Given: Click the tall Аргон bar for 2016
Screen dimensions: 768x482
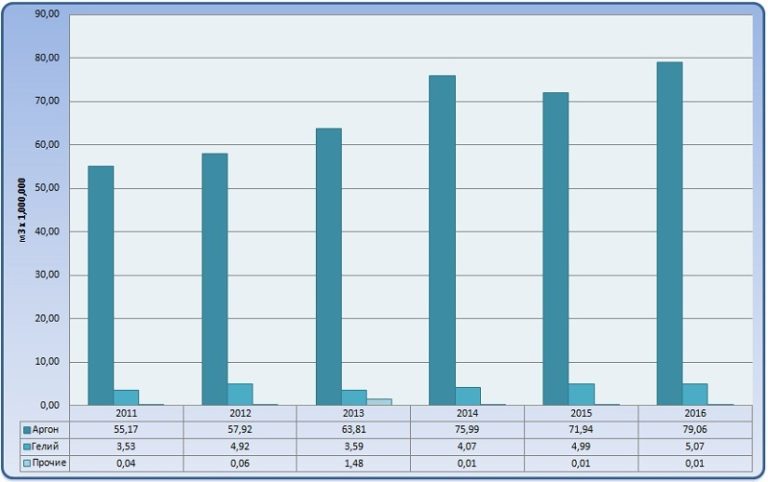Looking at the screenshot, I should (670, 234).
